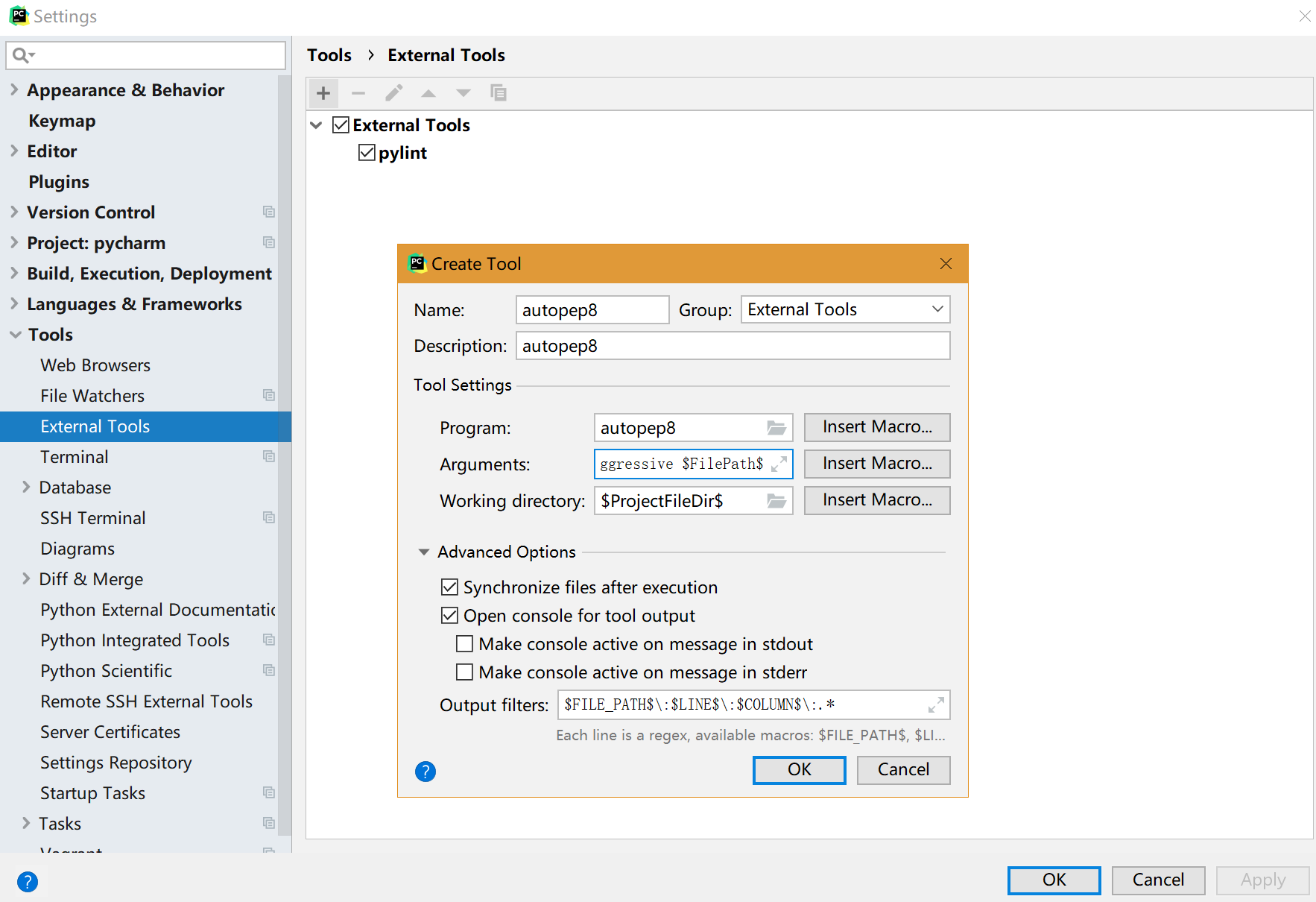Toggle Open console for tool output
Image resolution: width=1316 pixels, height=902 pixels.
449,616
